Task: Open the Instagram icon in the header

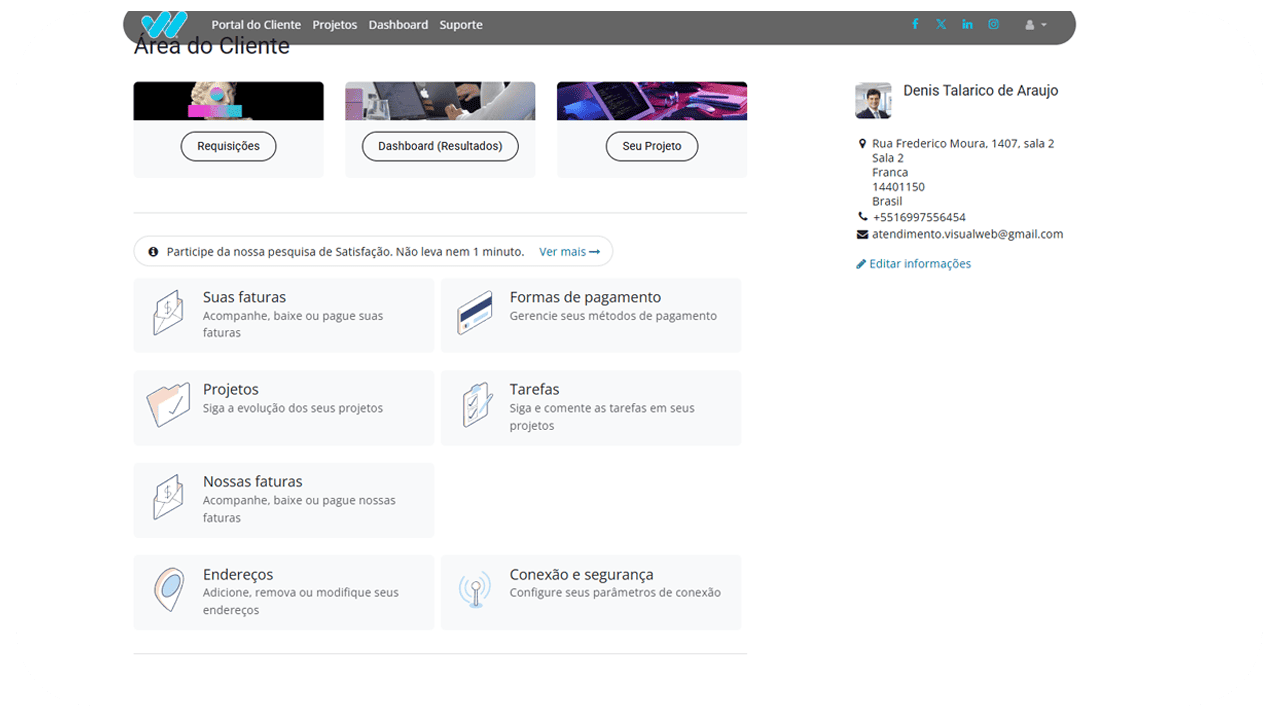Action: pos(993,25)
